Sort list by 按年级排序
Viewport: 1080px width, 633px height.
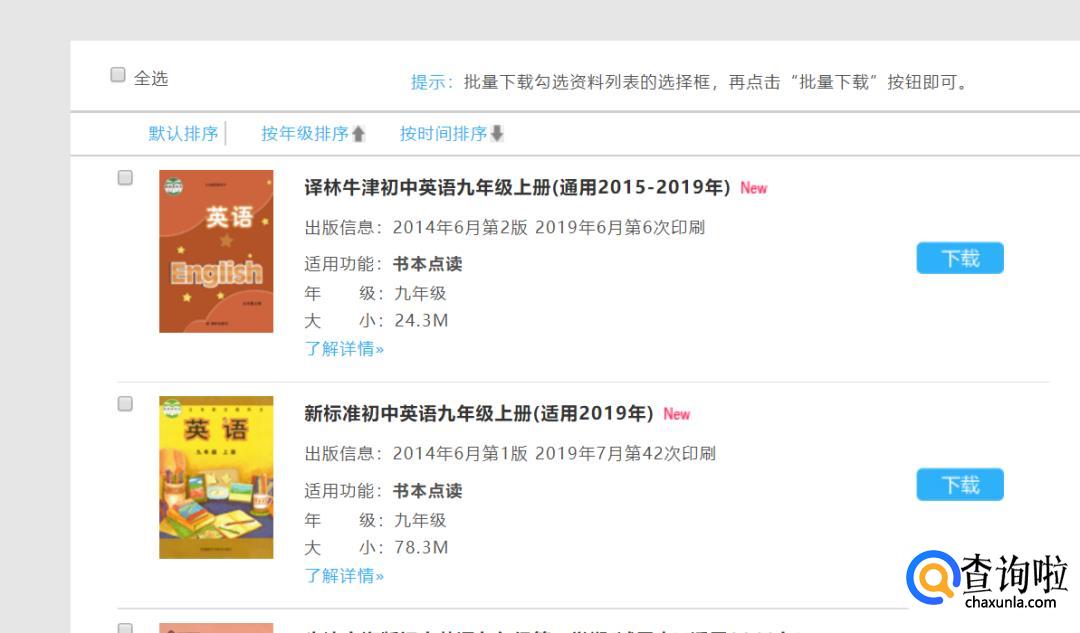(x=304, y=134)
